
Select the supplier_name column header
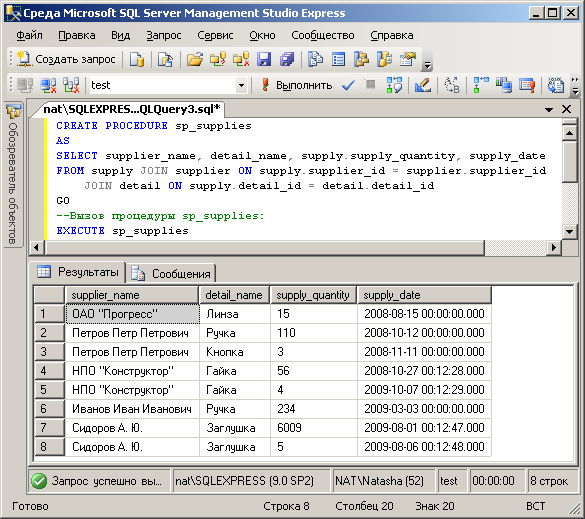click(131, 295)
